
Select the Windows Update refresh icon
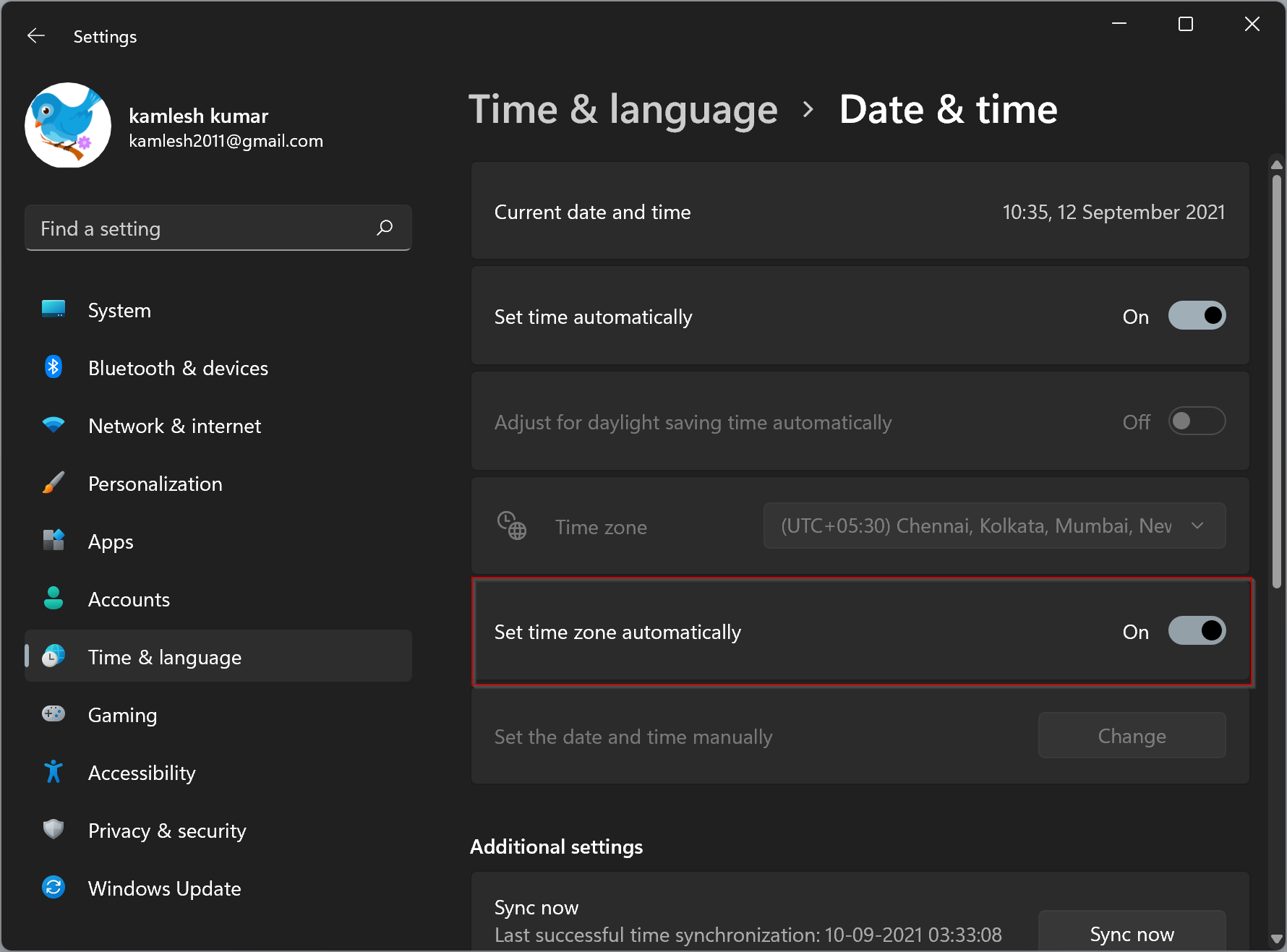[x=54, y=888]
